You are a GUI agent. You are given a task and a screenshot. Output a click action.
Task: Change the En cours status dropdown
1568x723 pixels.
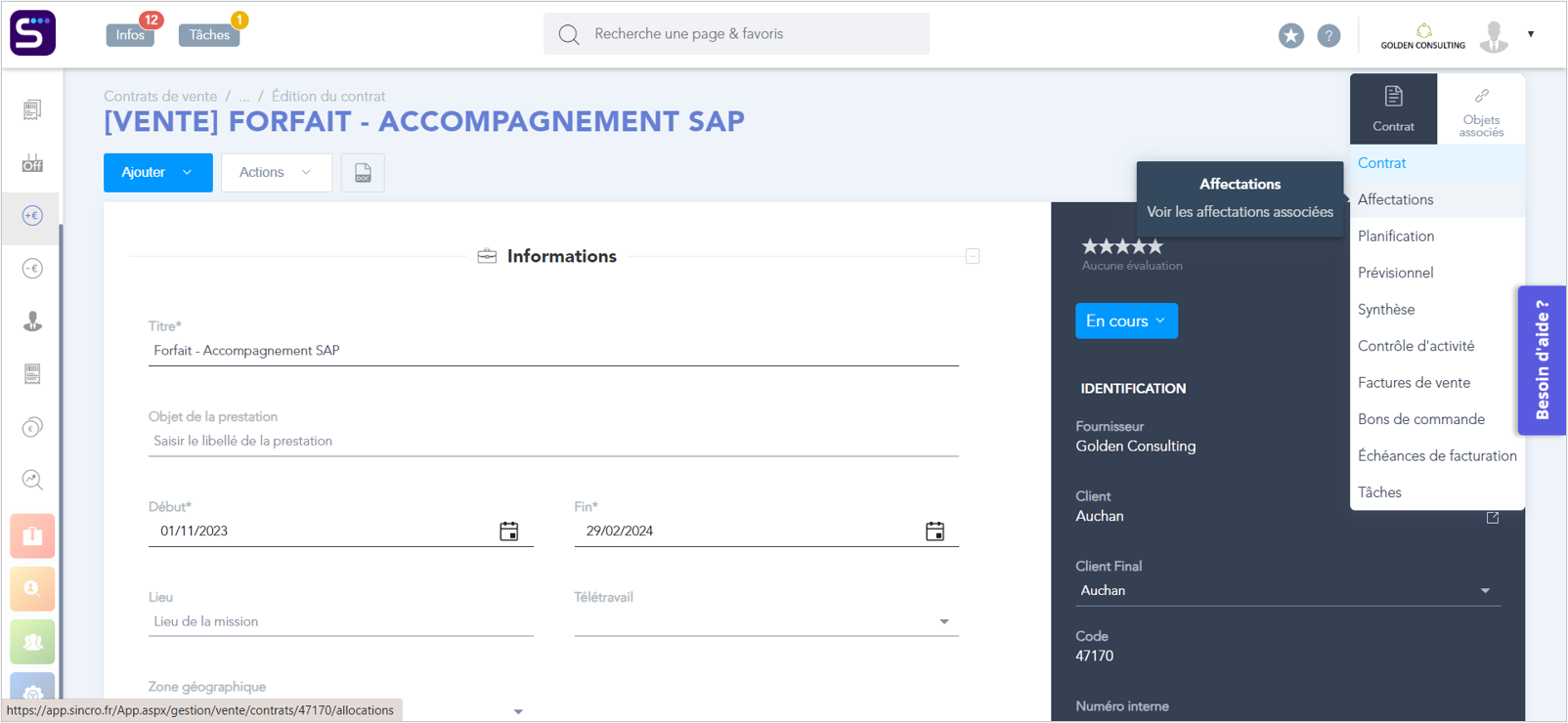1126,321
